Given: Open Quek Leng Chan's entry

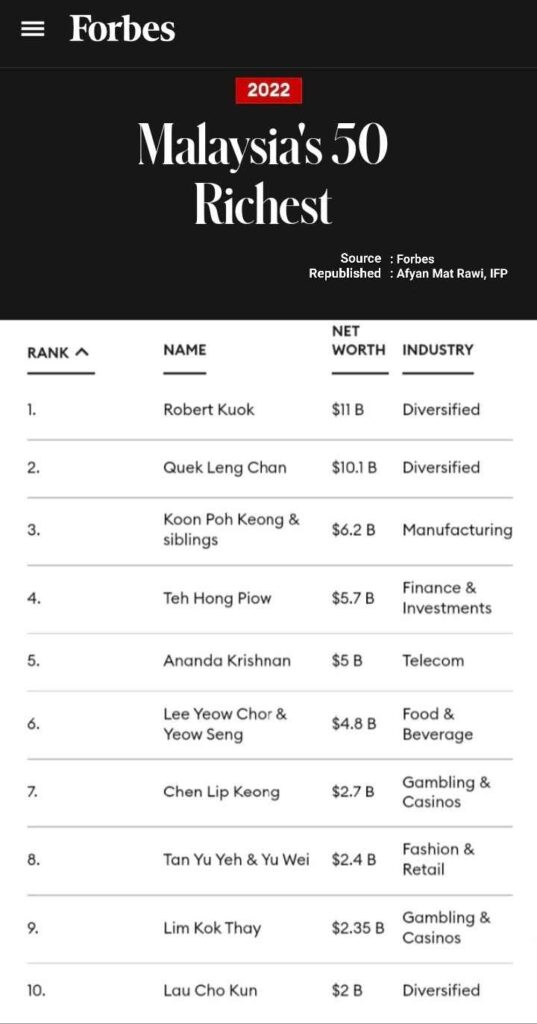Looking at the screenshot, I should 225,468.
